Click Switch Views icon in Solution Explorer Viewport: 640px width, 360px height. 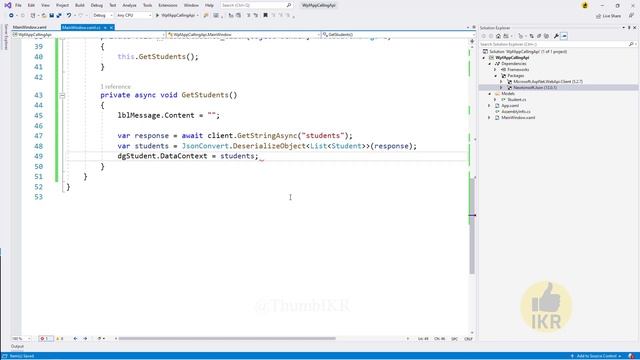pos(506,36)
